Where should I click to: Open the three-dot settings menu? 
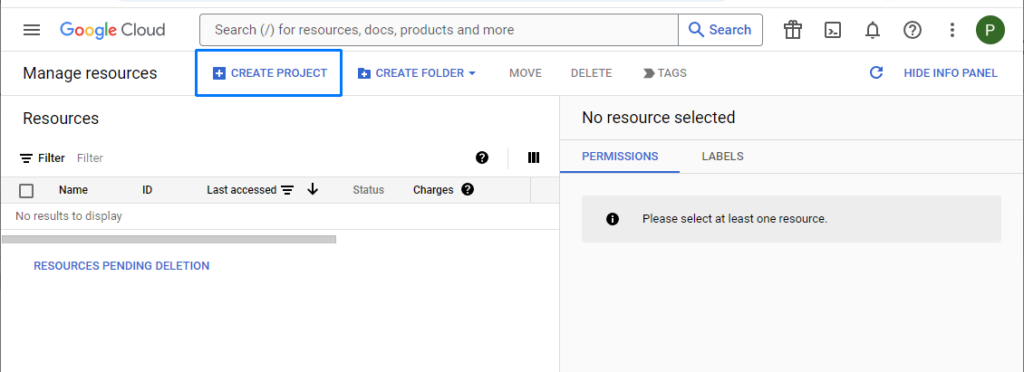(952, 30)
